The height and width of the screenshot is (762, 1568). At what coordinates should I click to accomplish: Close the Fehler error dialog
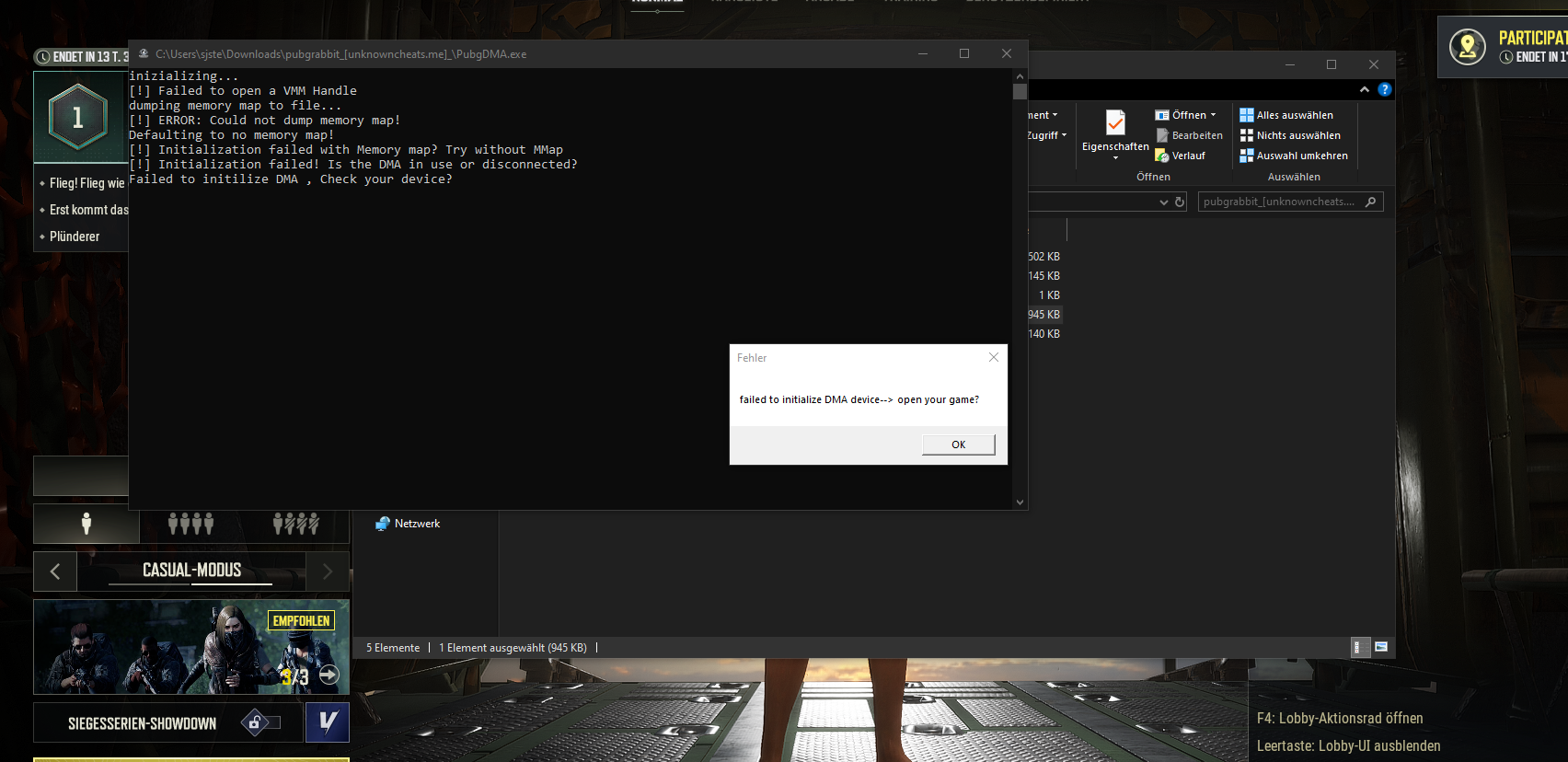point(993,357)
